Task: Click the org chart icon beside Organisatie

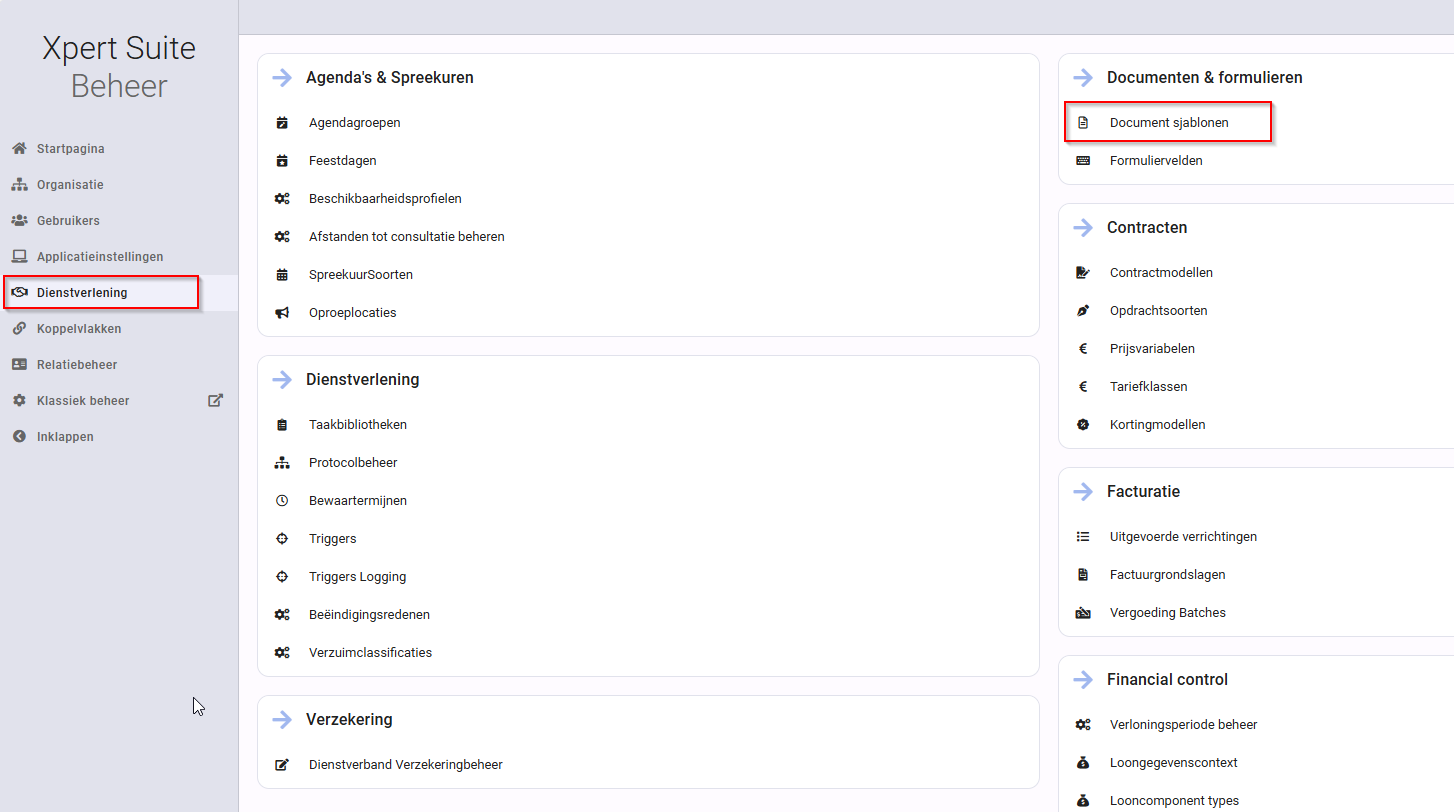Action: coord(19,184)
